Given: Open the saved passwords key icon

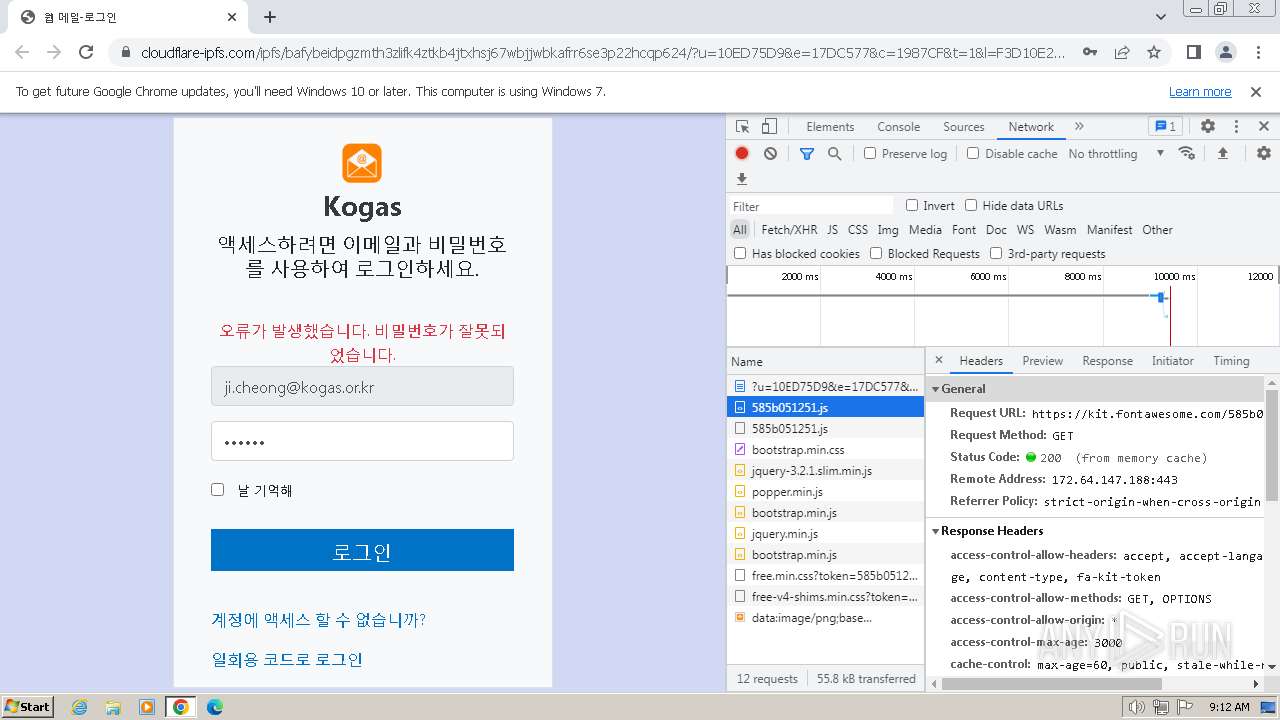Looking at the screenshot, I should tap(1090, 52).
